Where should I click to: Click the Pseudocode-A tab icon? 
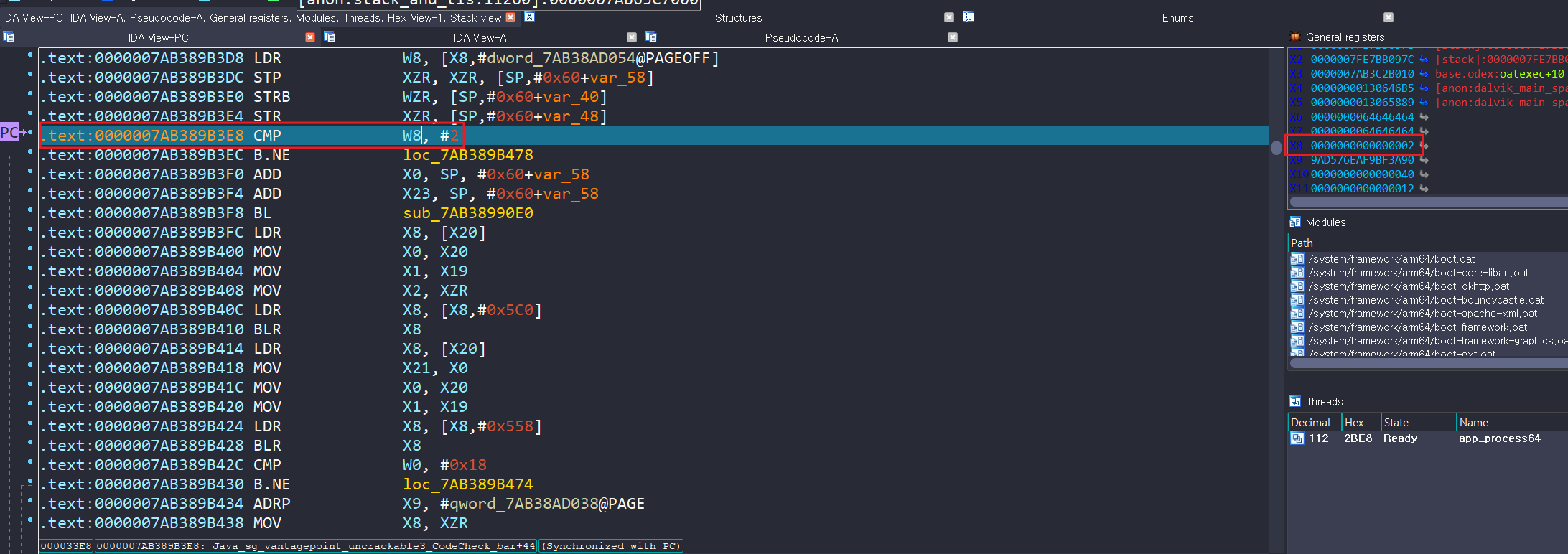coord(651,37)
